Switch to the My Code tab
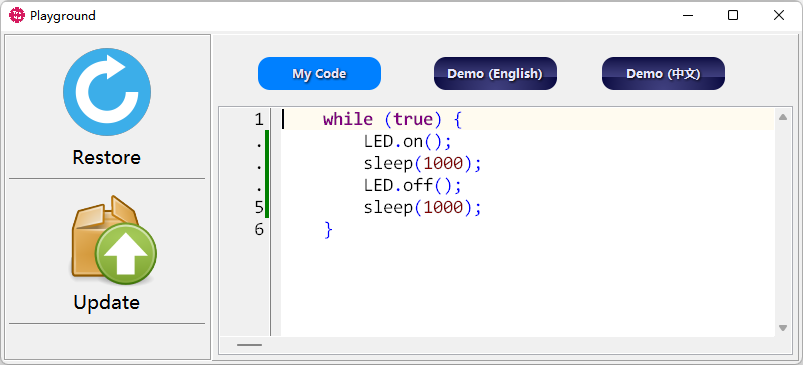This screenshot has height=365, width=803. click(319, 74)
